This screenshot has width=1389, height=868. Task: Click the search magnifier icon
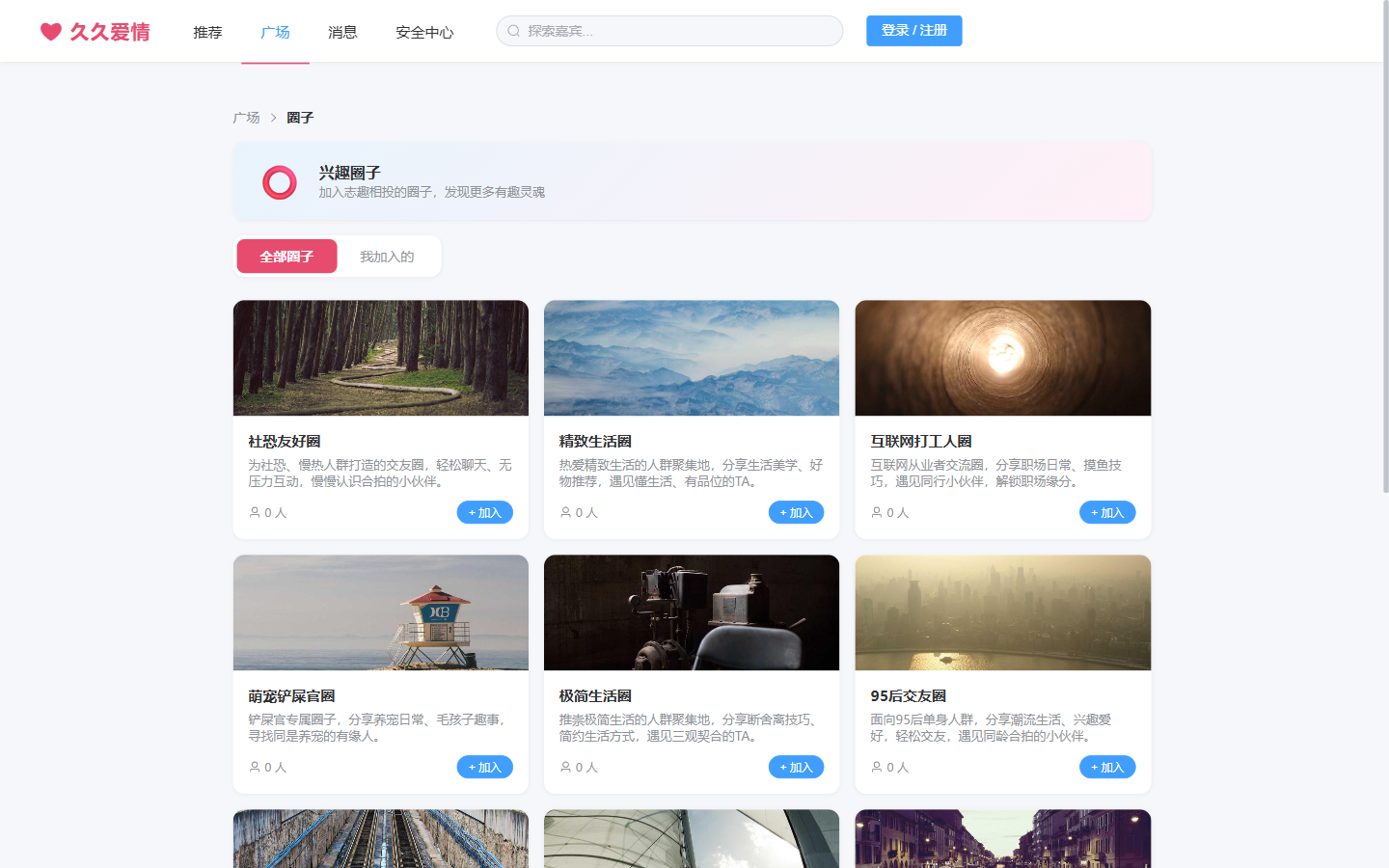tap(514, 31)
